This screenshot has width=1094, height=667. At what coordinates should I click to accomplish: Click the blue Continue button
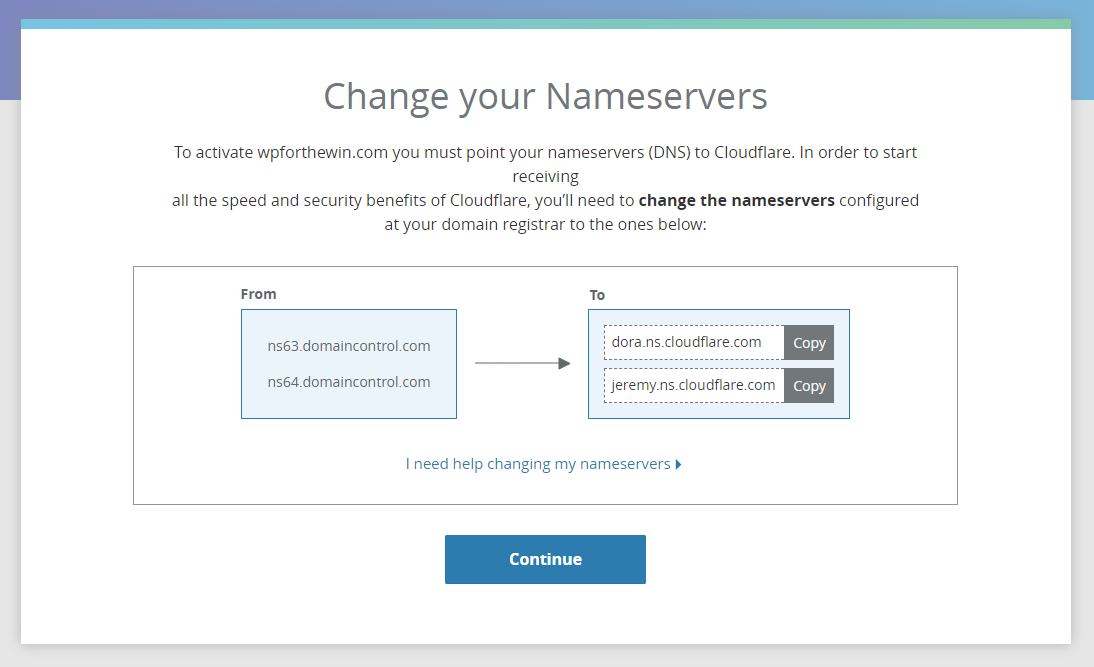point(545,560)
